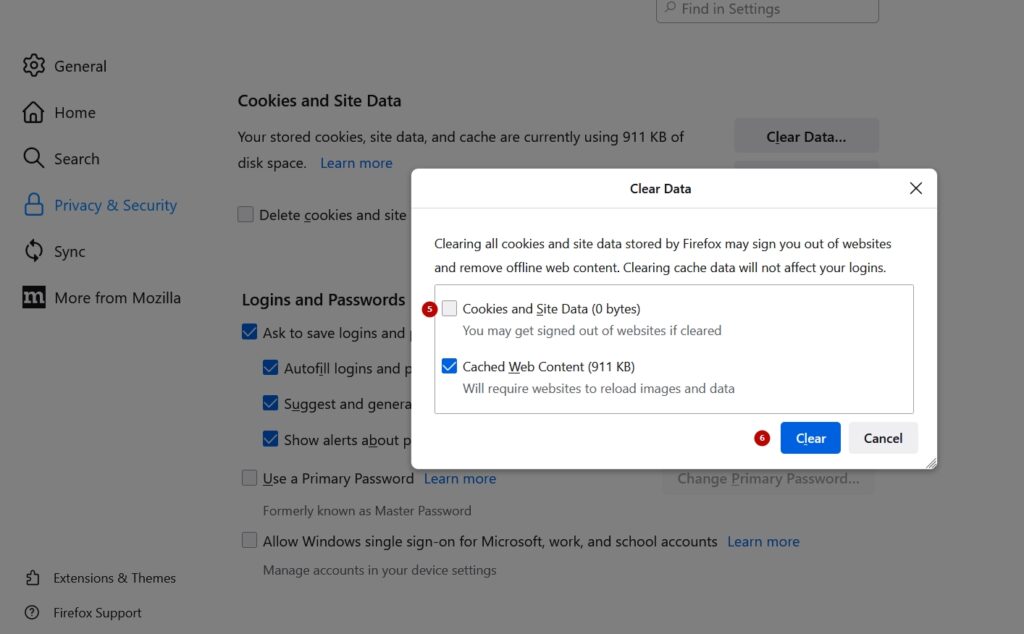Open General settings via the gear icon
The width and height of the screenshot is (1024, 634).
coord(33,65)
